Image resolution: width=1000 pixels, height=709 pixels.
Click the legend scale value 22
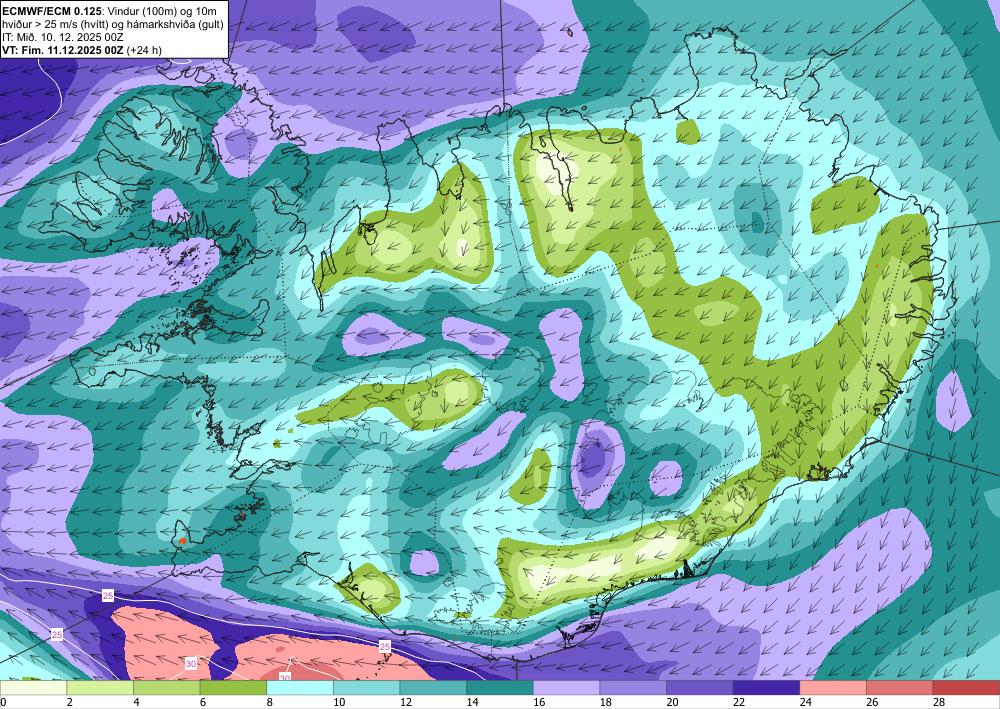[739, 702]
